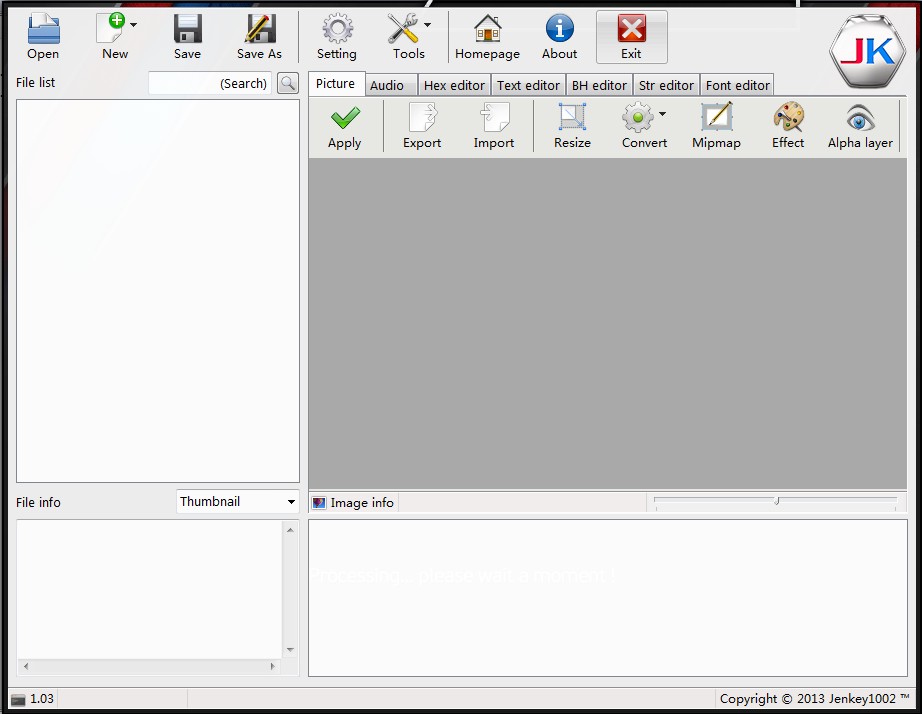Expand the Tools dropdown arrow
The width and height of the screenshot is (922, 714).
427,25
